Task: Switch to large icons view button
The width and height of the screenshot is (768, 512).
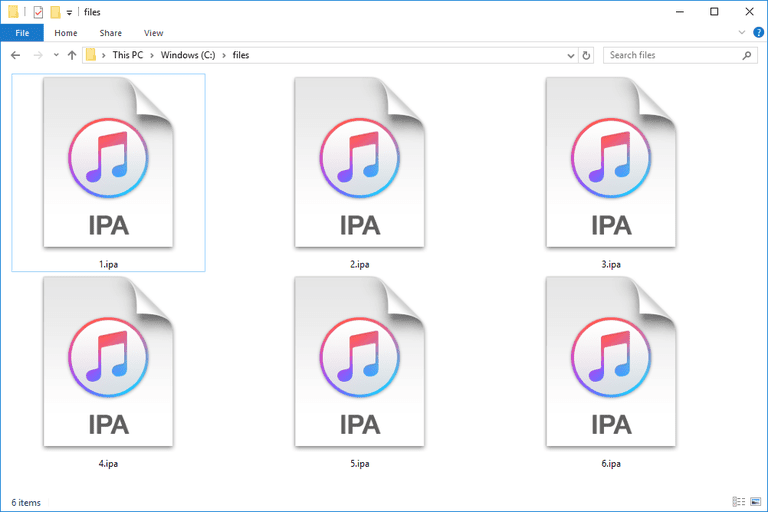Action: pyautogui.click(x=756, y=502)
